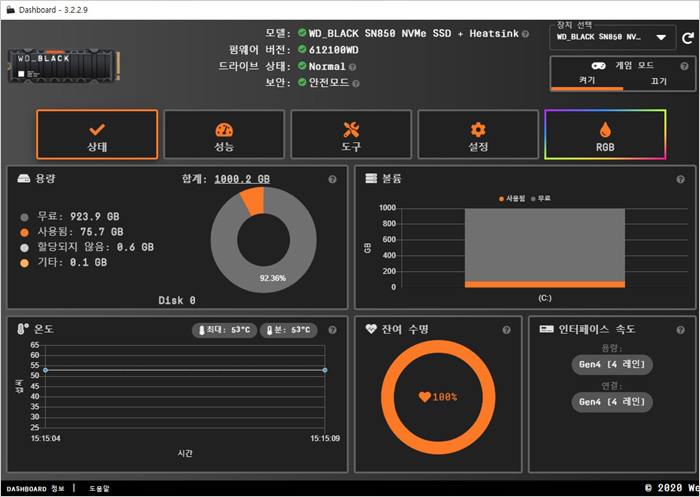Open the 설정 (Settings) tab

pos(478,134)
